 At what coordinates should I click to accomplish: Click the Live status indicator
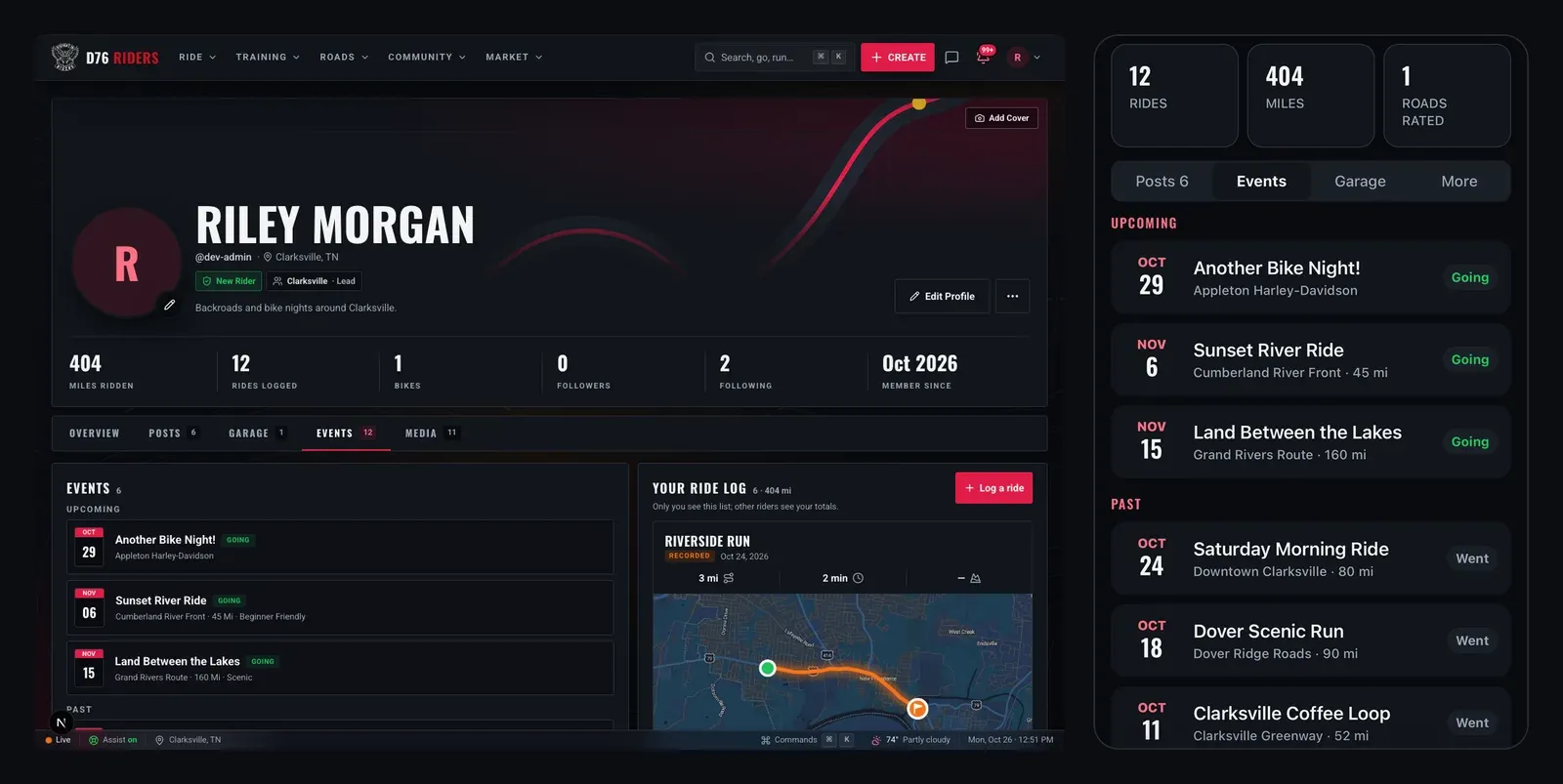click(x=58, y=740)
